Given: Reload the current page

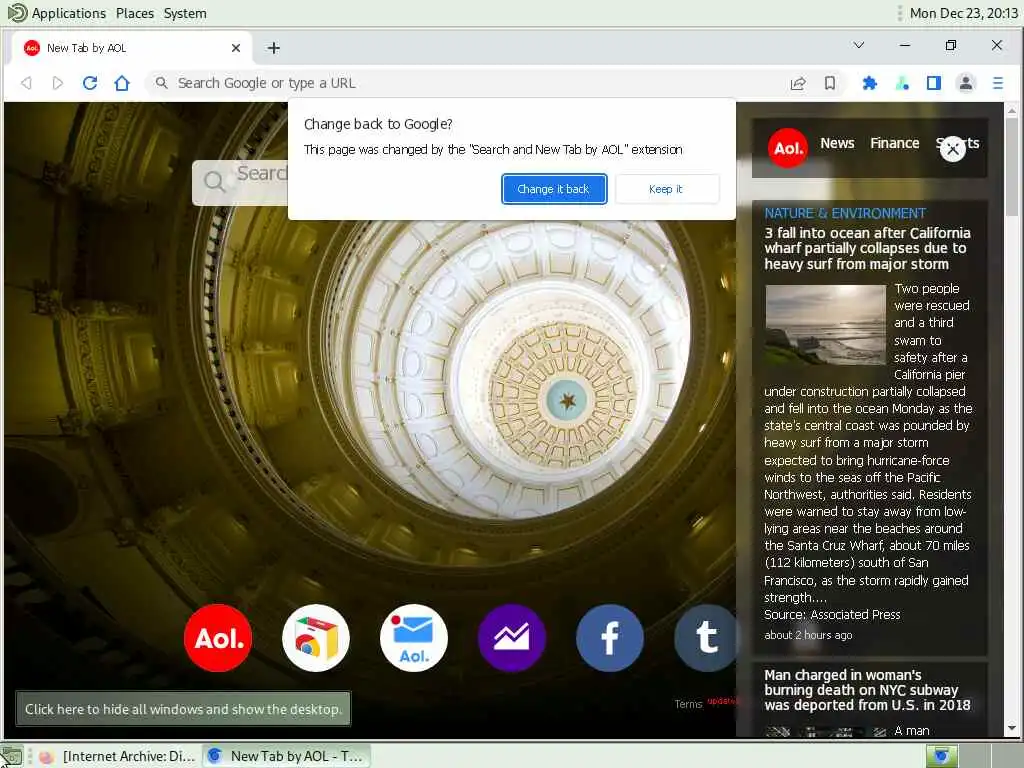Looking at the screenshot, I should (x=90, y=83).
